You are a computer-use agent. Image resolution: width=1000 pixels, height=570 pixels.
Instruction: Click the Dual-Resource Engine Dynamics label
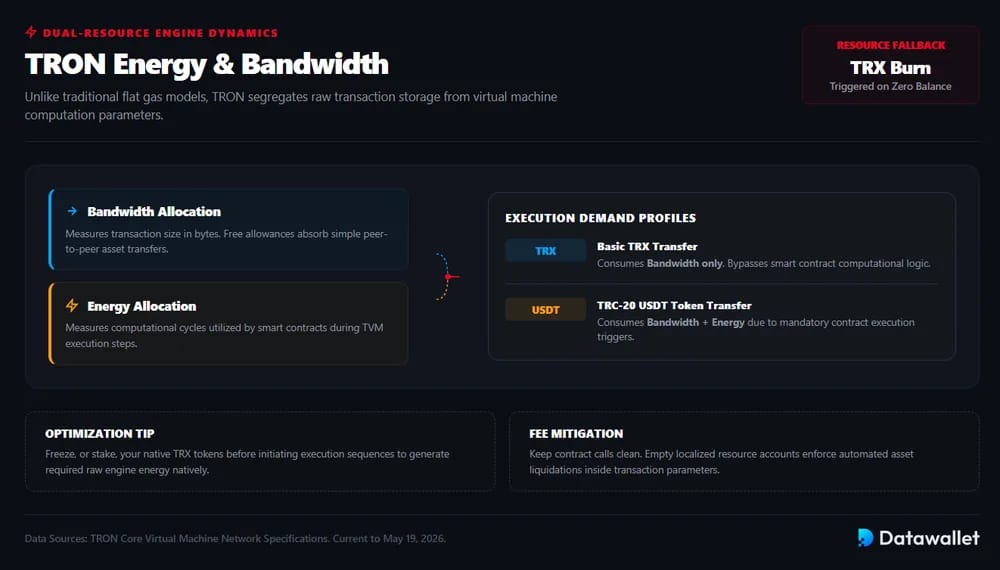click(160, 33)
